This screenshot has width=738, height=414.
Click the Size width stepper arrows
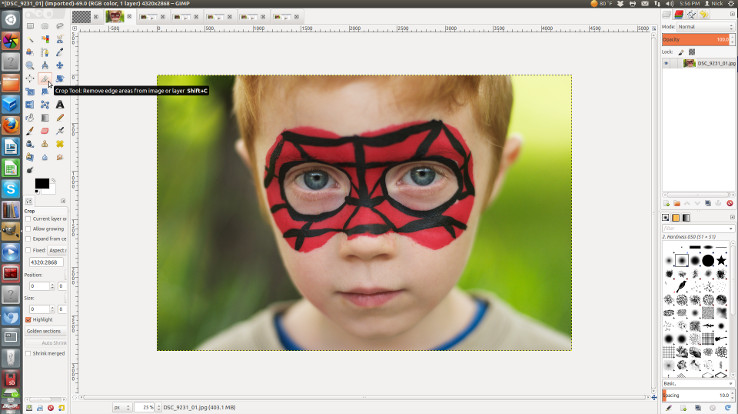tap(52, 309)
